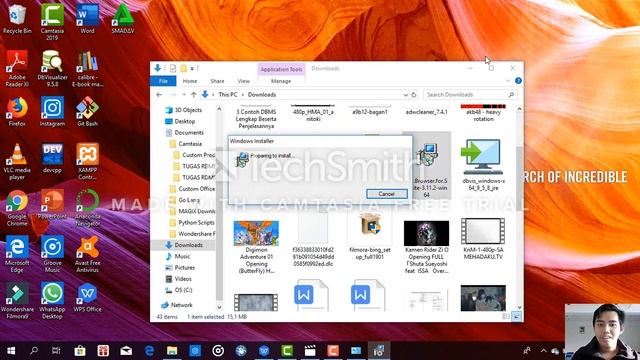Launch Wondershare Filmora9 shortcut

tap(17, 301)
